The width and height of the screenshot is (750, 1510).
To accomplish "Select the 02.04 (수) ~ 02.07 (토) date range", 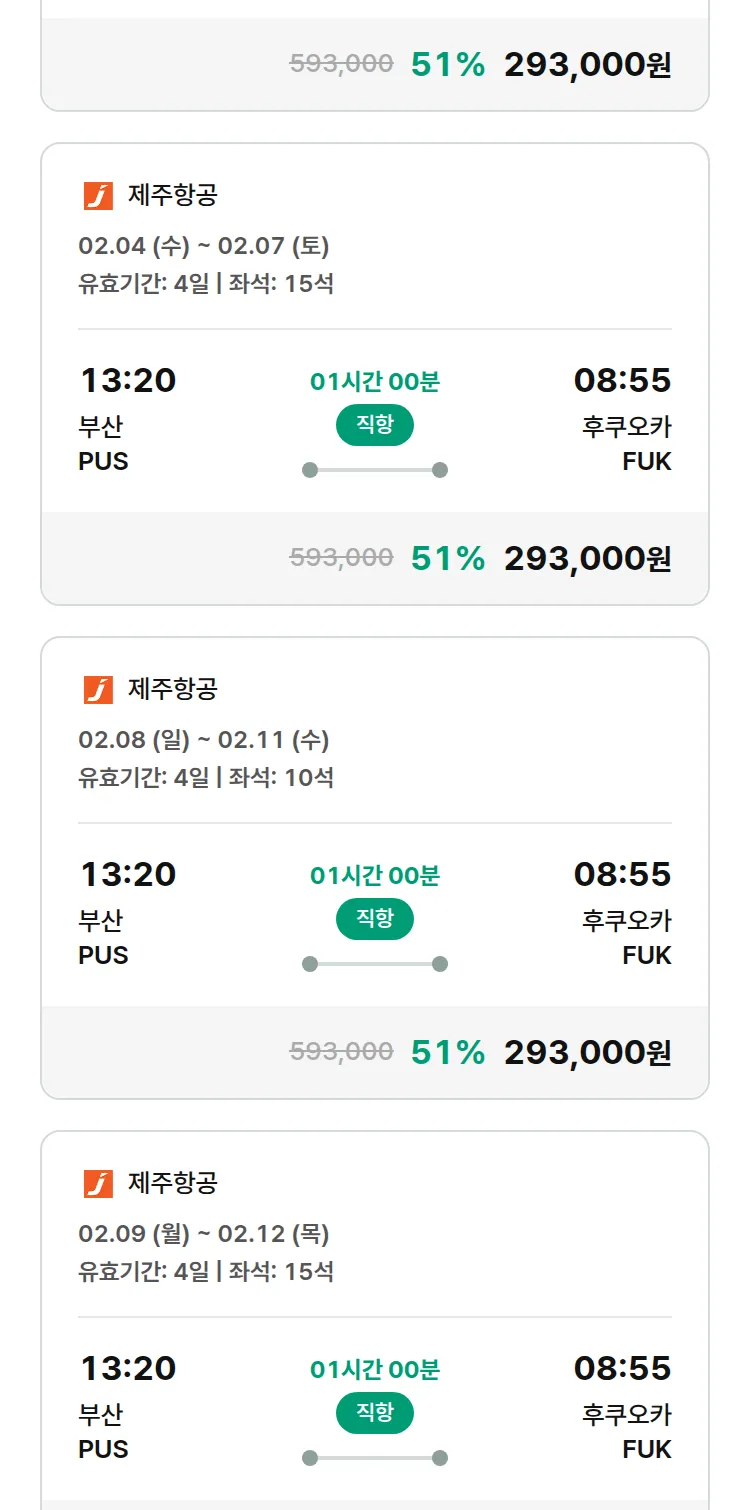I will [x=204, y=246].
